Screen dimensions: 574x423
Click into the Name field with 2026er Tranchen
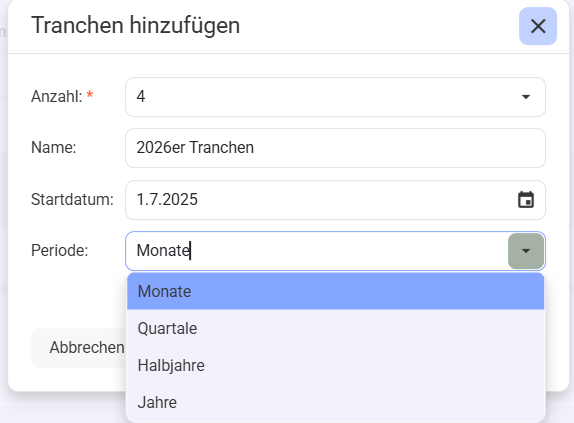pyautogui.click(x=335, y=148)
